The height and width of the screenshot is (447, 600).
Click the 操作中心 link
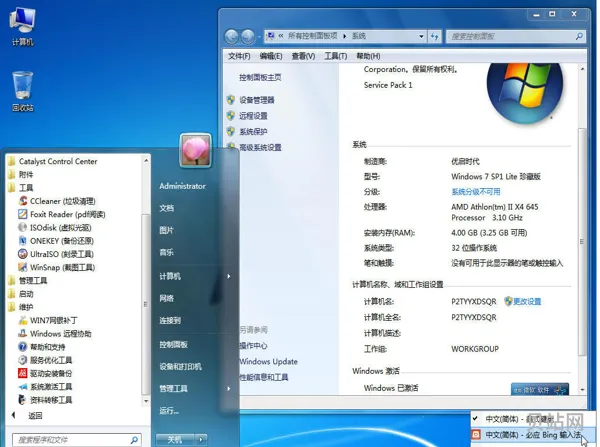[253, 346]
